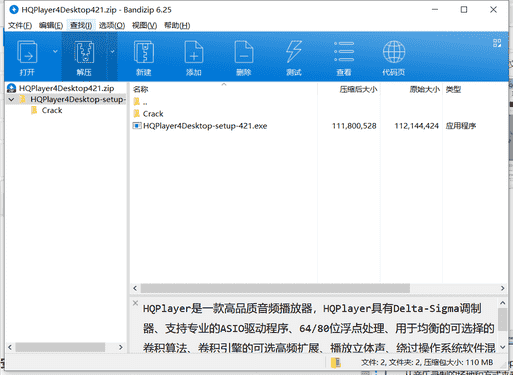Click the Add (添加) file icon
The image size is (513, 375).
(194, 52)
